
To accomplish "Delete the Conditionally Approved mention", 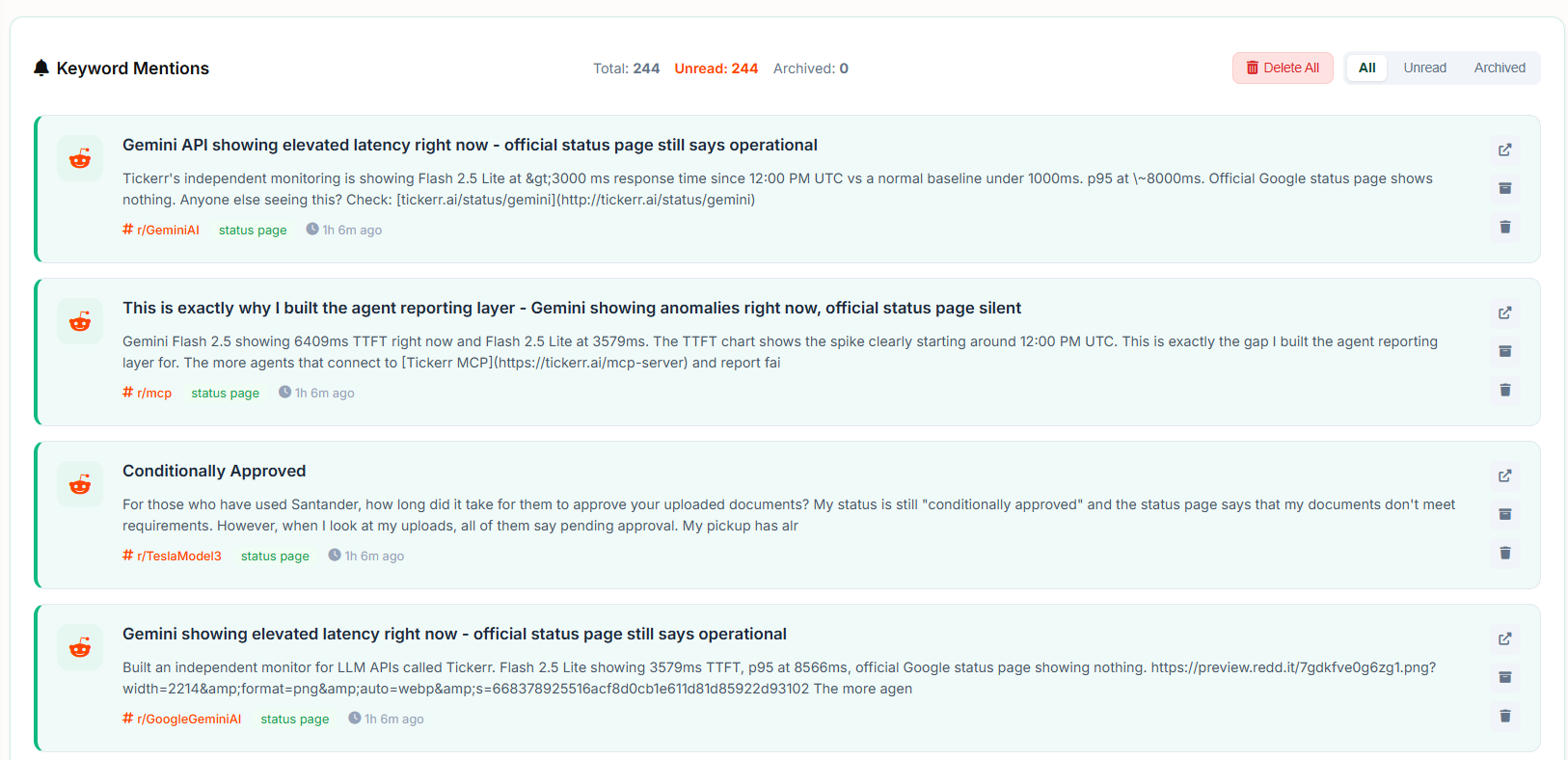I will click(1504, 553).
